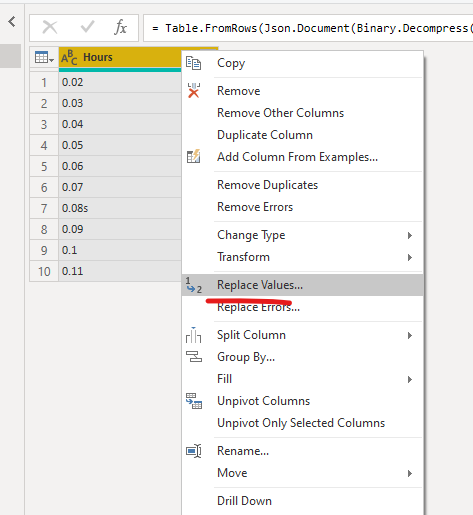The image size is (473, 515).
Task: Open Change Type menu entry
Action: point(303,235)
